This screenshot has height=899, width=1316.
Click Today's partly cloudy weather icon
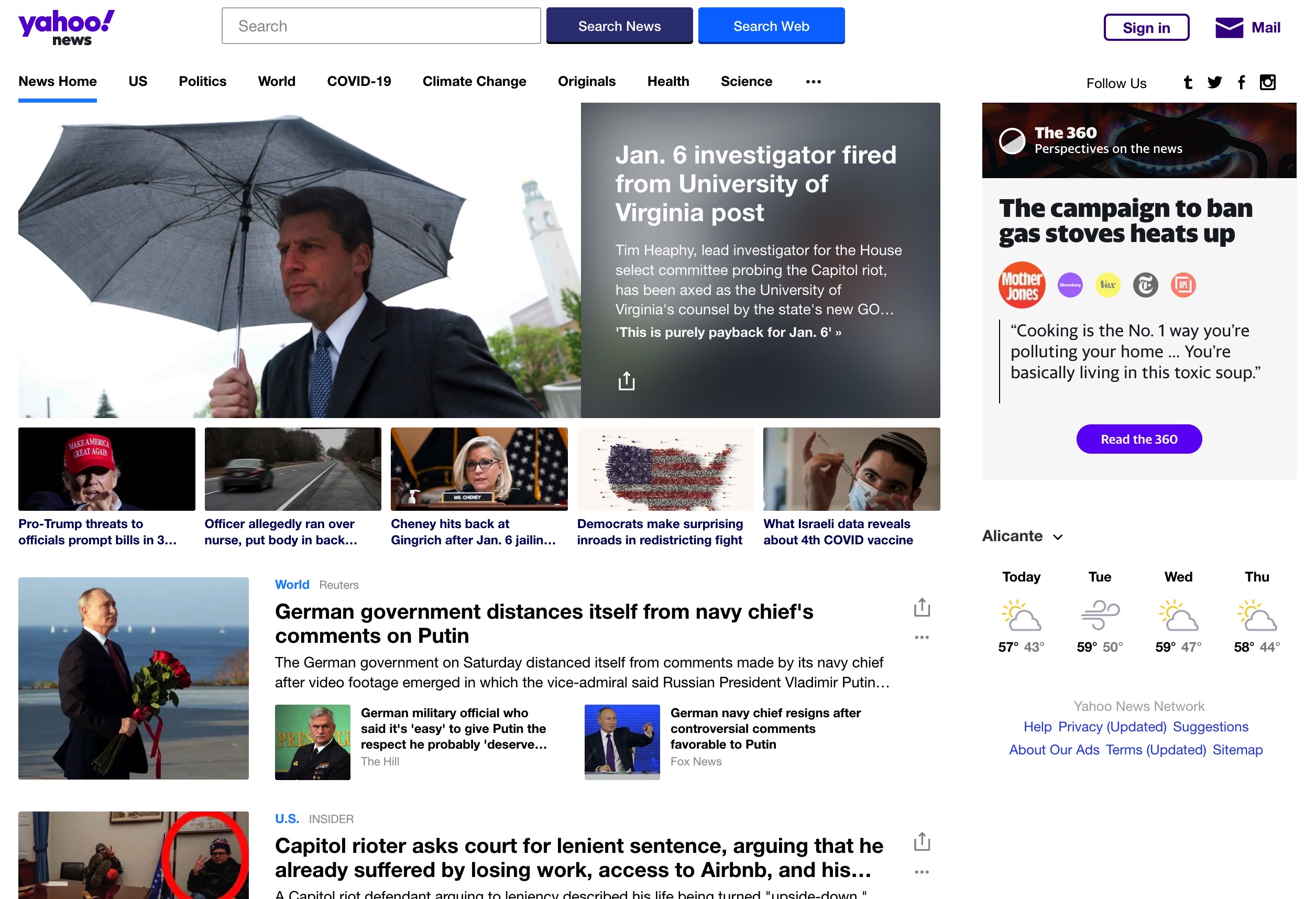[1021, 616]
